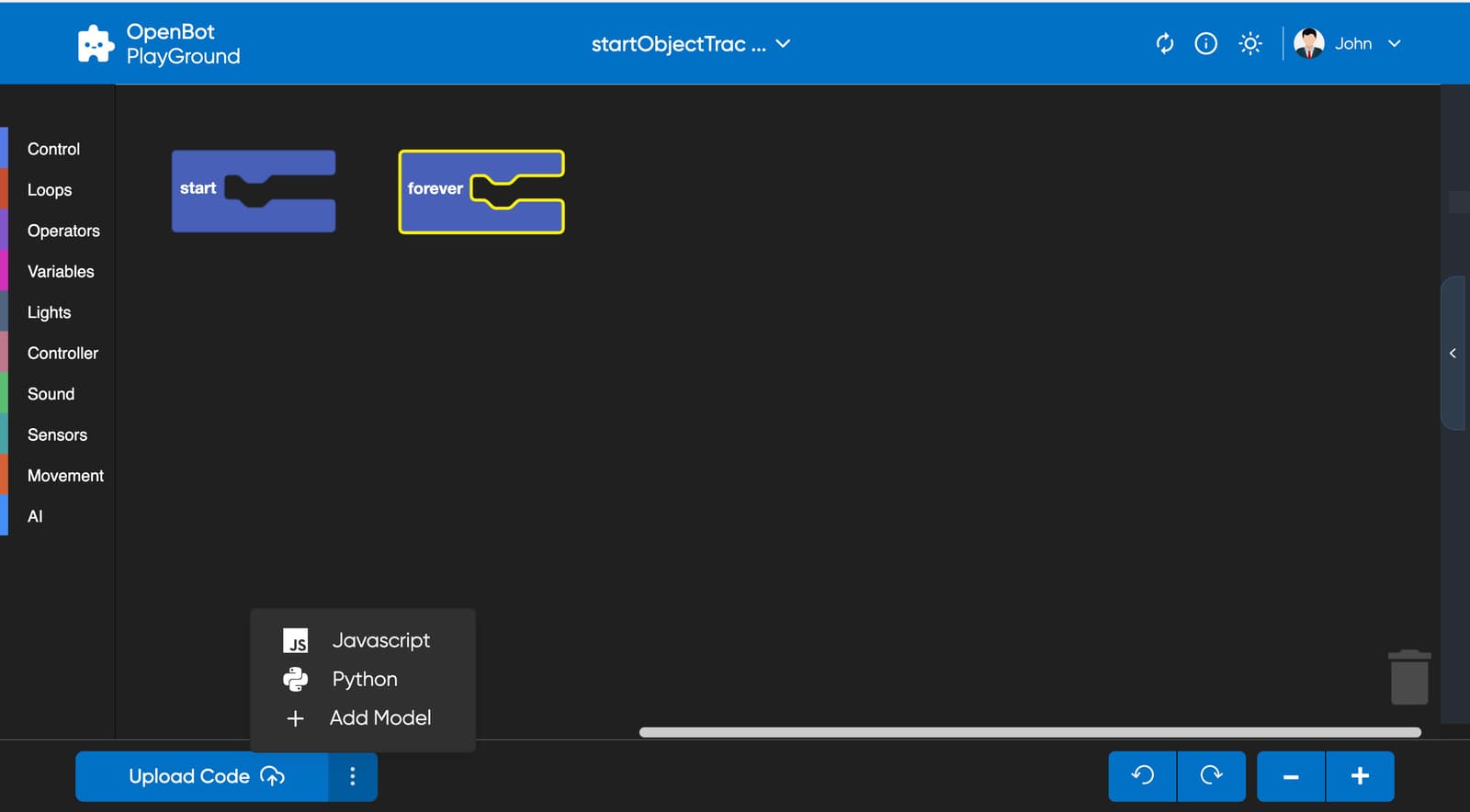1470x812 pixels.
Task: Click John's profile avatar
Action: coord(1309,43)
